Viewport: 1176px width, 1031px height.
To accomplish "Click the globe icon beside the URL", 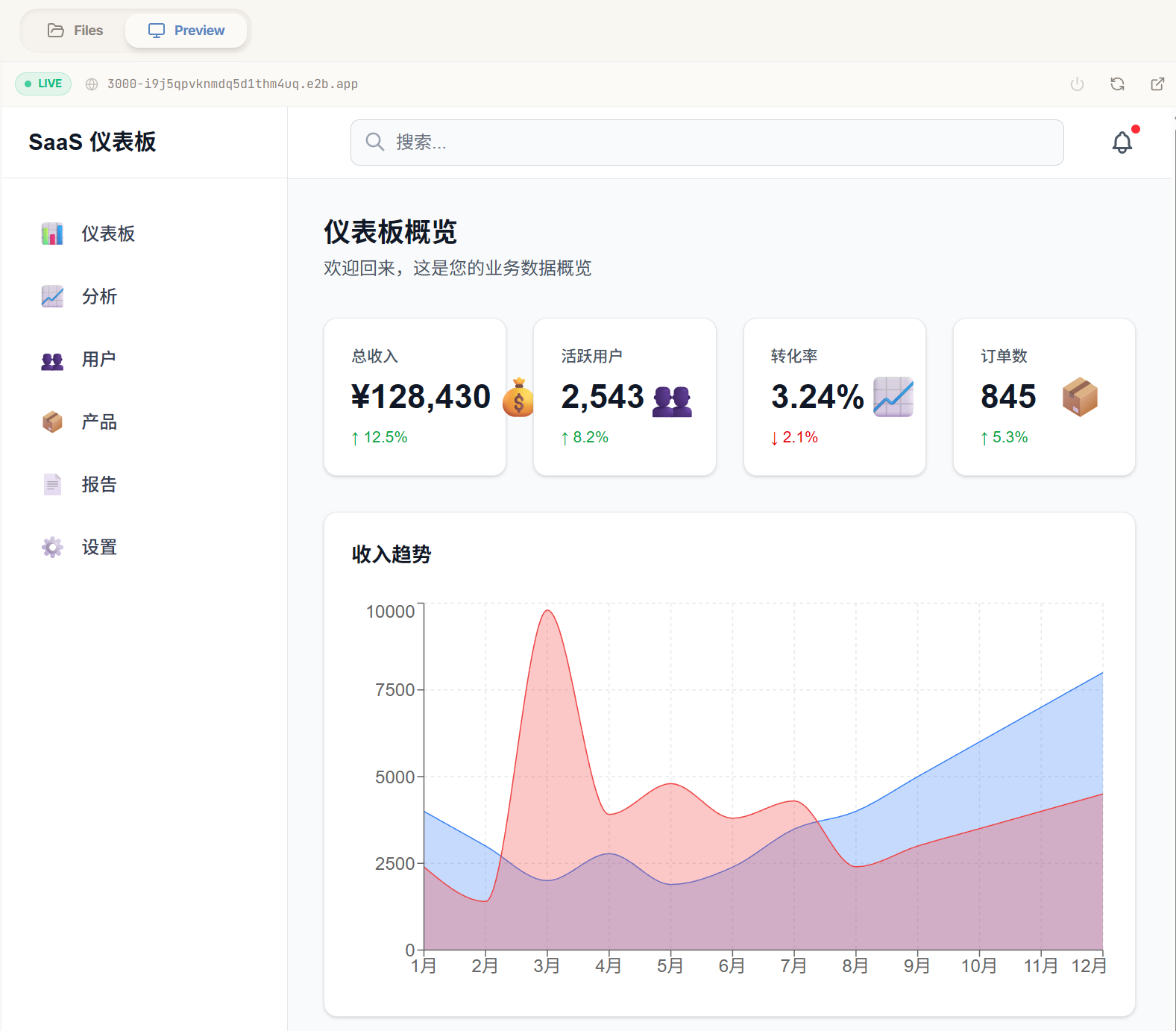I will pyautogui.click(x=92, y=84).
